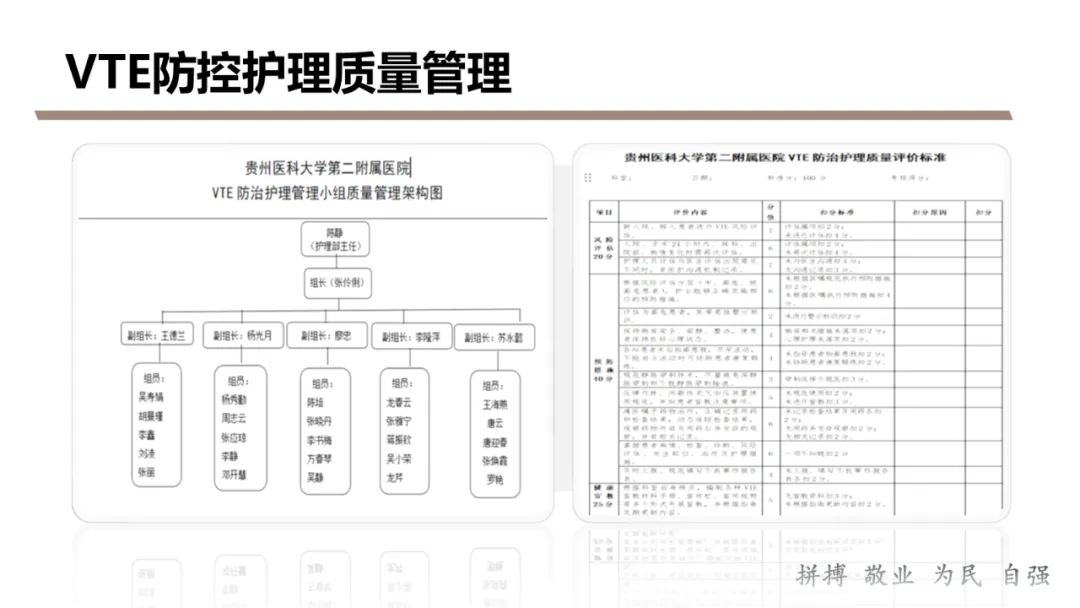Click member name 邓开慧
Viewport: 1080px width, 608px height.
pos(233,474)
